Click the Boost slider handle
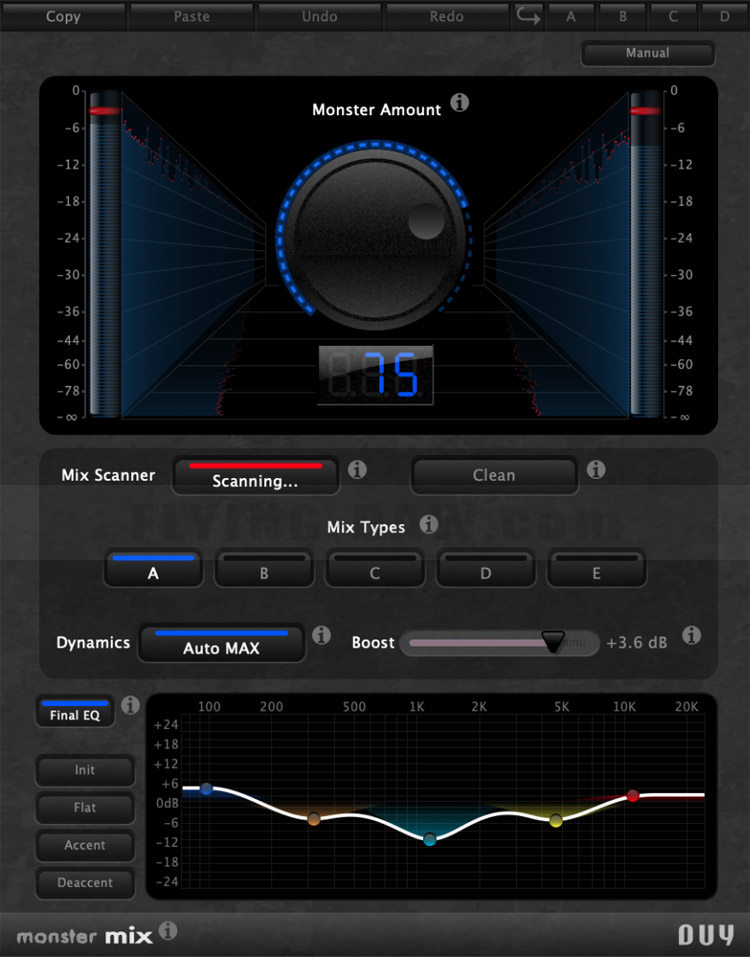This screenshot has width=750, height=957. tap(553, 642)
